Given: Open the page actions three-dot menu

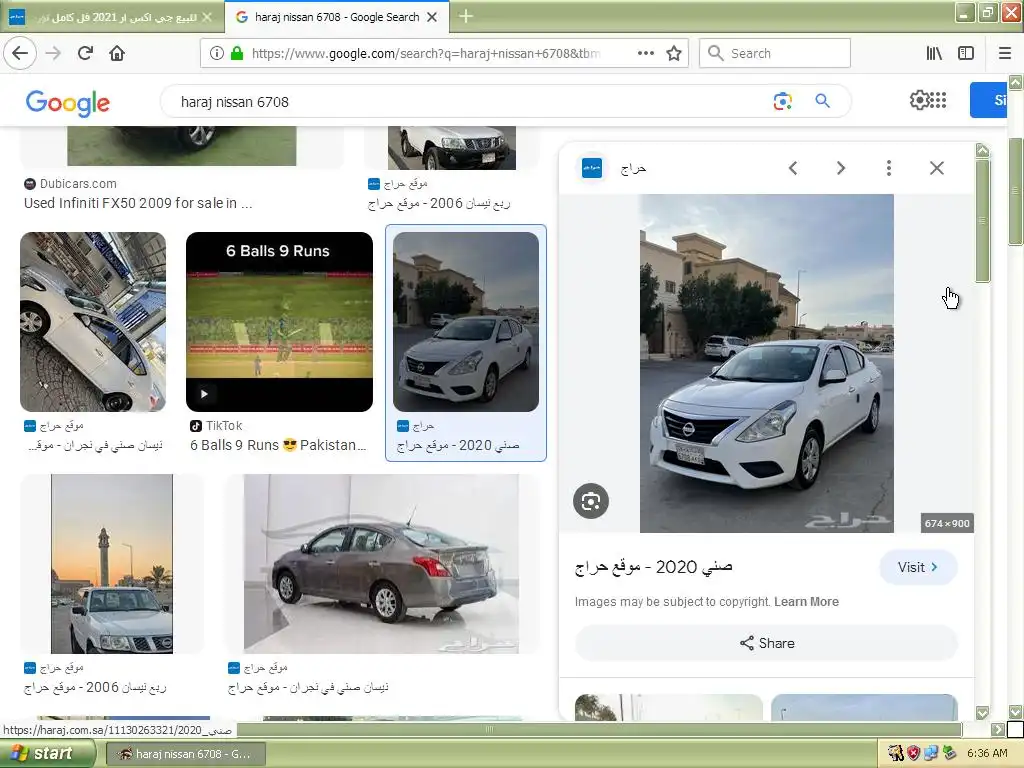Looking at the screenshot, I should pyautogui.click(x=645, y=53).
